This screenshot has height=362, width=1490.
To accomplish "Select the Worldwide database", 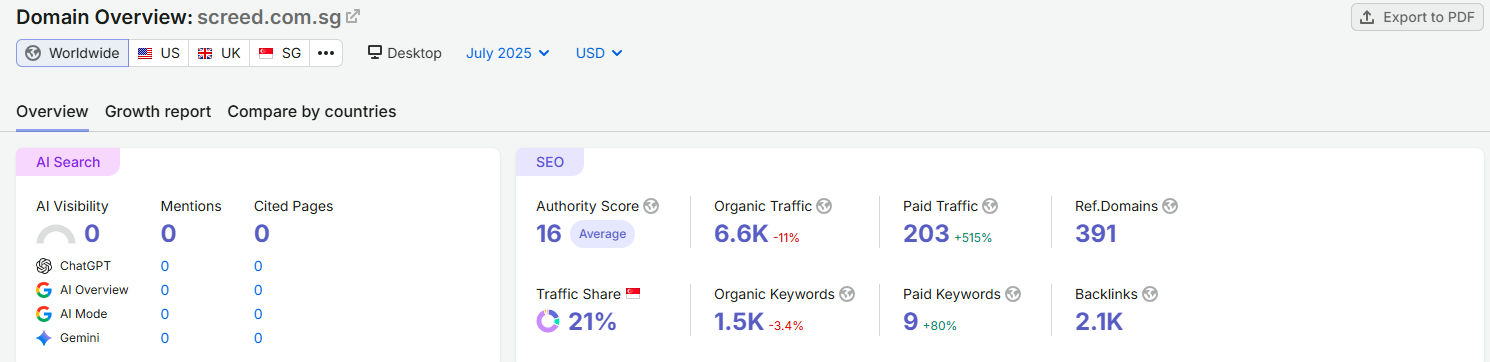I will (72, 53).
